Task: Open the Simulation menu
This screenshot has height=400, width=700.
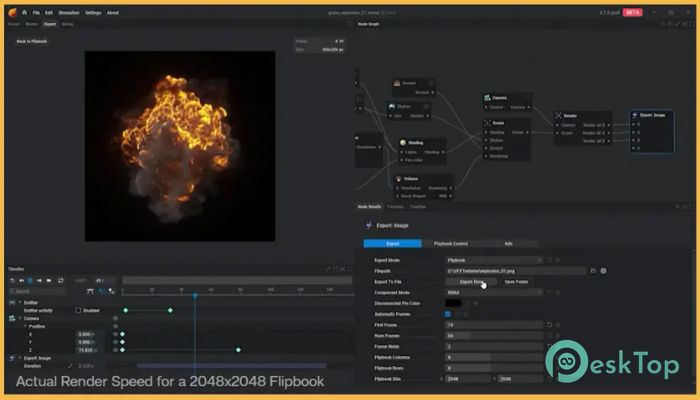Action: [69, 12]
